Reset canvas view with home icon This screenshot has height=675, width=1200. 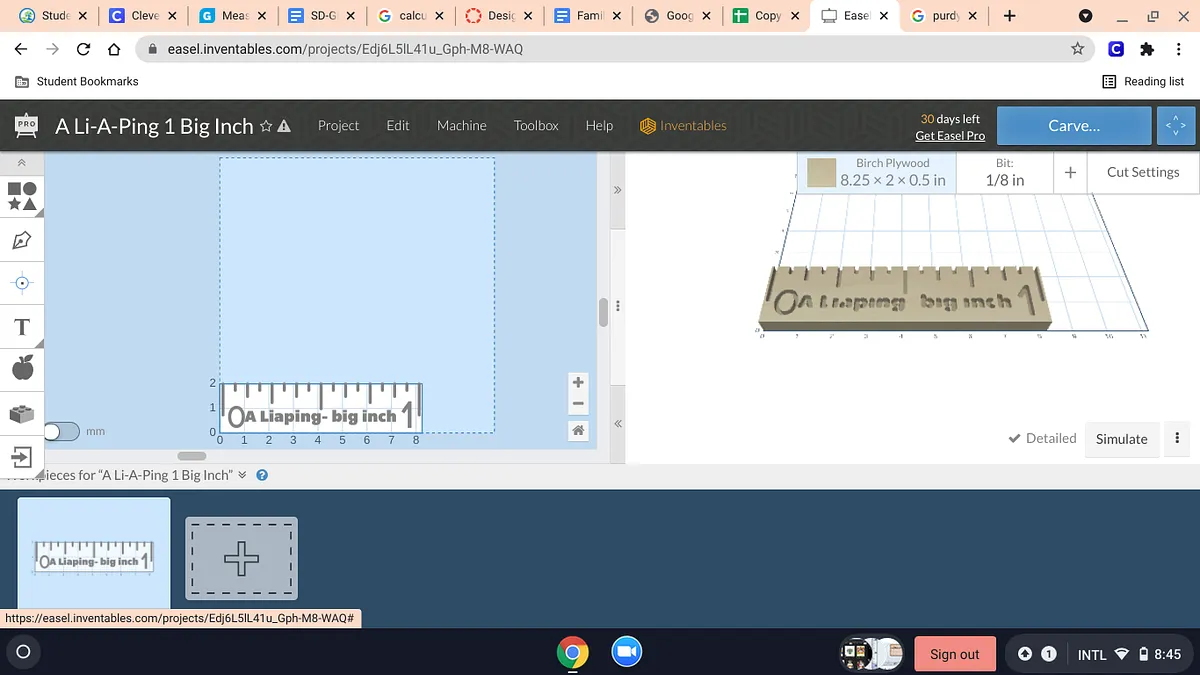click(x=577, y=430)
